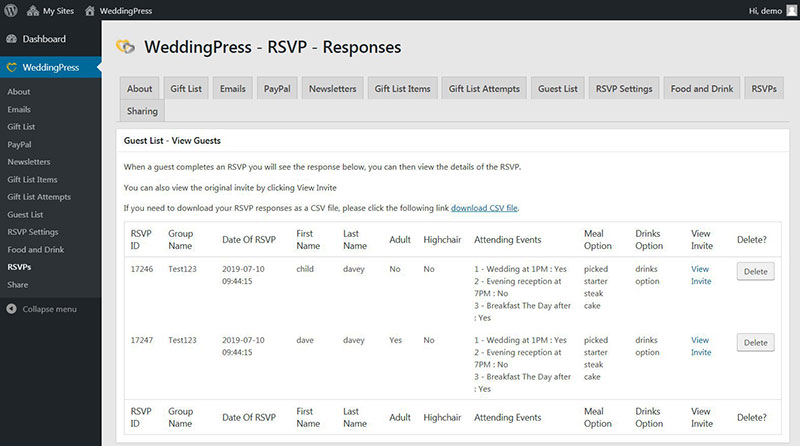Click the WeddingPress home icon
The height and width of the screenshot is (446, 800).
(90, 11)
